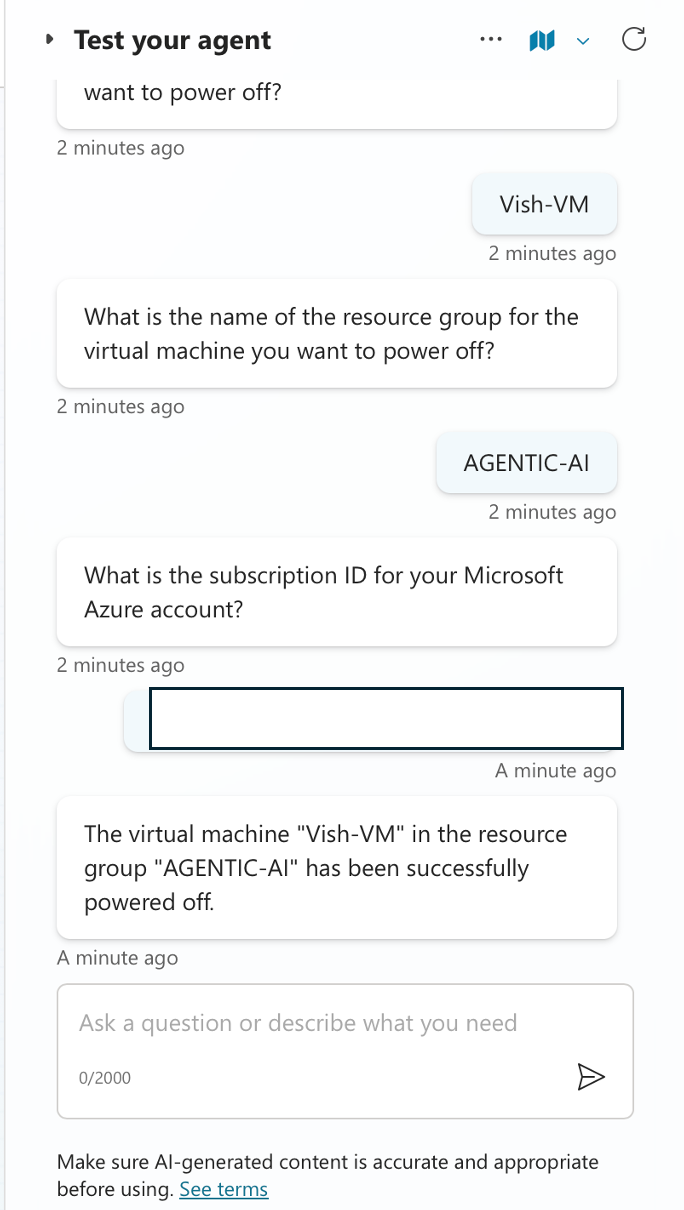This screenshot has height=1210, width=684.
Task: Click the powered off confirmation message
Action: 337,868
